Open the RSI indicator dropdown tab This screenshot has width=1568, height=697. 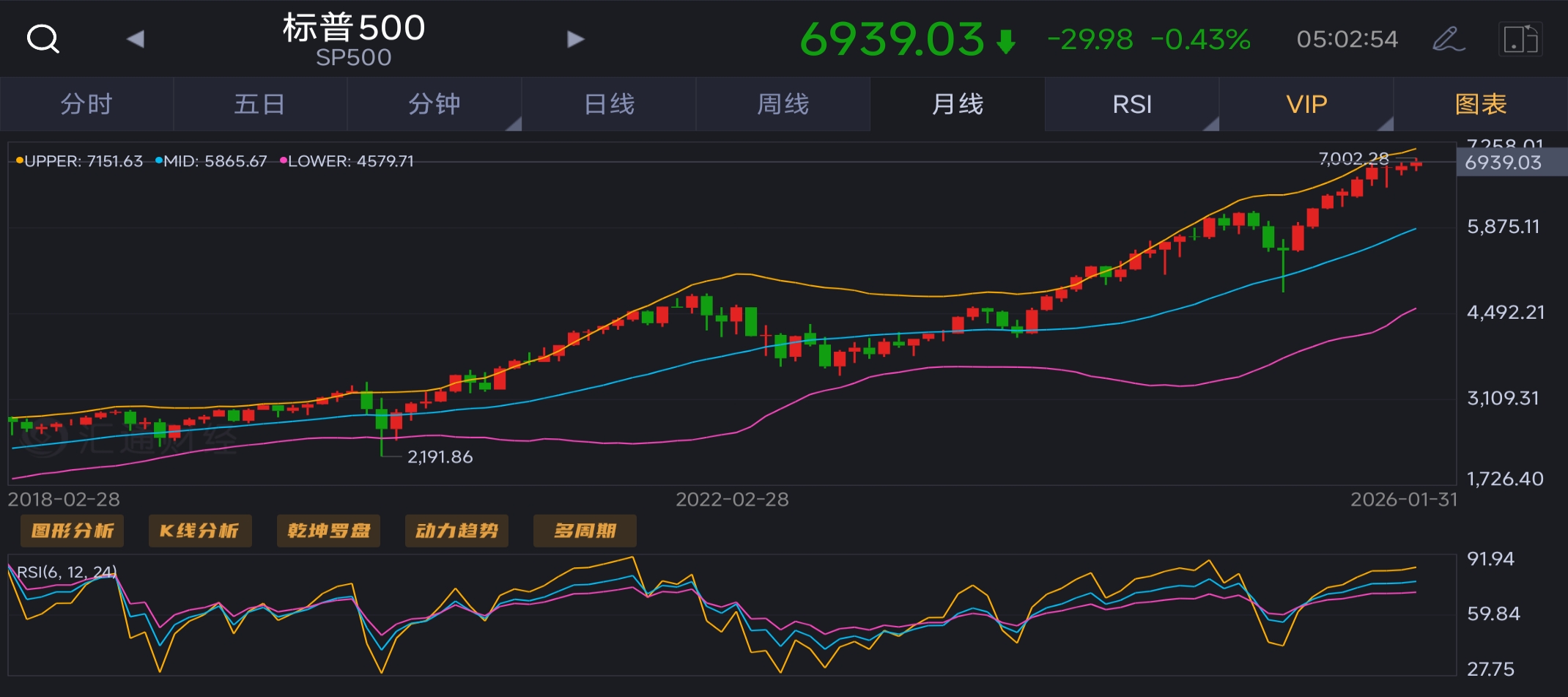pyautogui.click(x=1132, y=104)
